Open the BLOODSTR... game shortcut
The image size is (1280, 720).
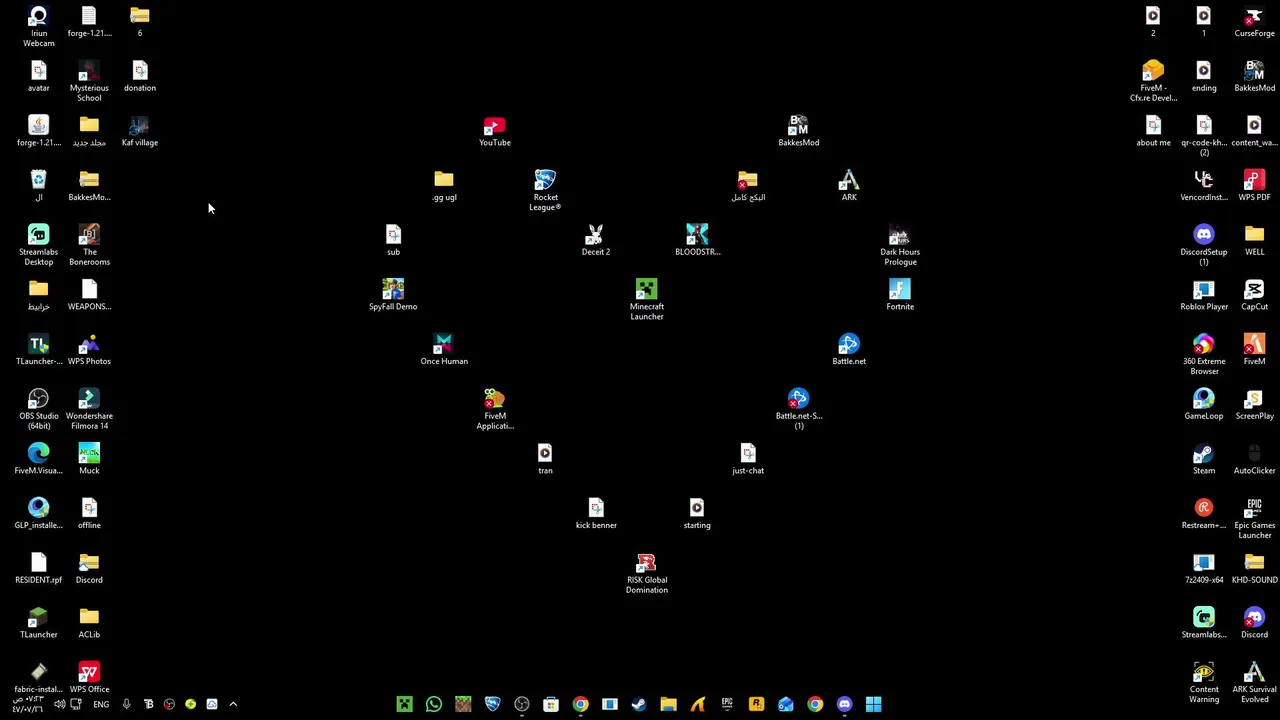point(697,240)
